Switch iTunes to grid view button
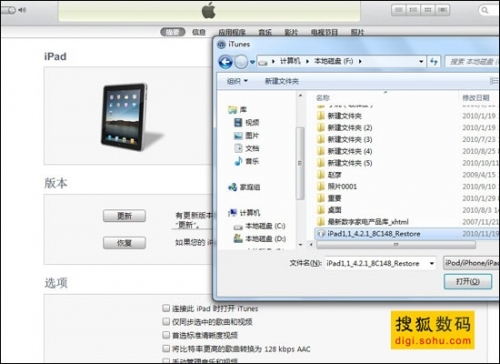This screenshot has width=500, height=364. tap(428, 10)
